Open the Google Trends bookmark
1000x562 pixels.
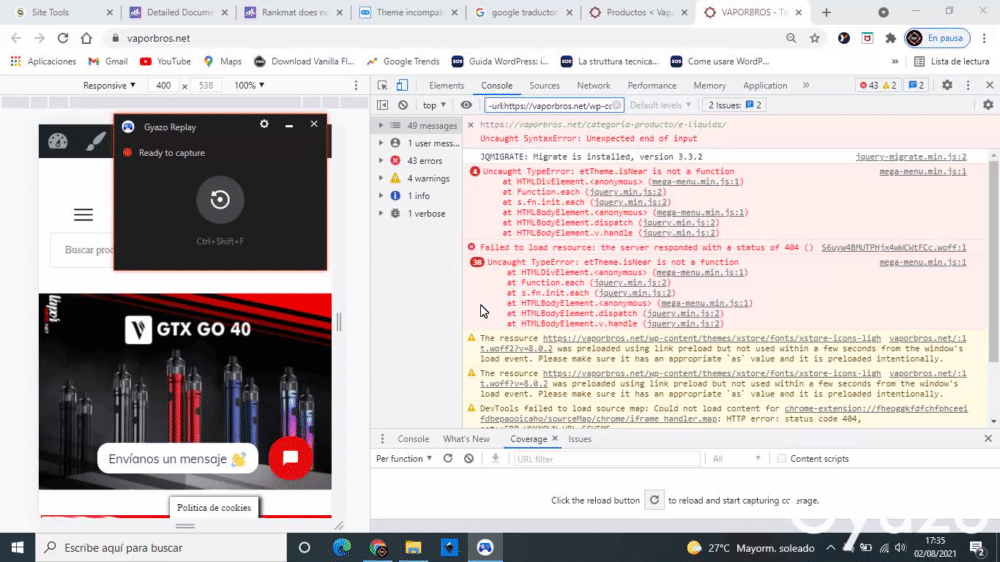pyautogui.click(x=402, y=61)
